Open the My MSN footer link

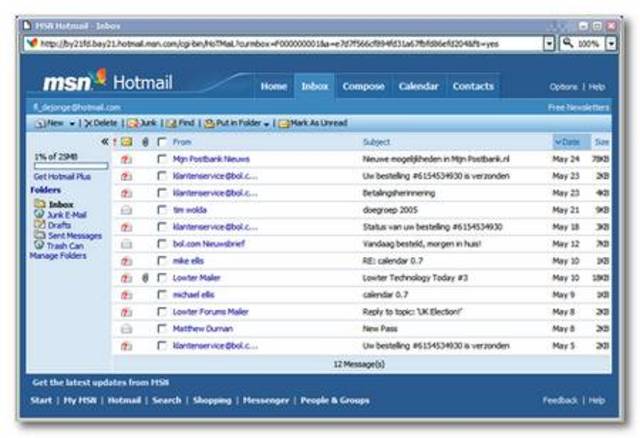(x=80, y=400)
